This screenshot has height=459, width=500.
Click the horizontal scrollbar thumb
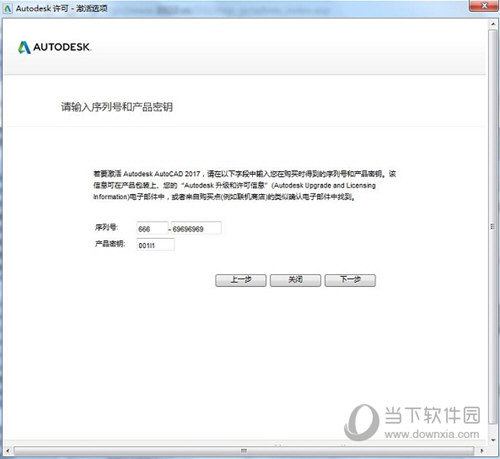244,451
